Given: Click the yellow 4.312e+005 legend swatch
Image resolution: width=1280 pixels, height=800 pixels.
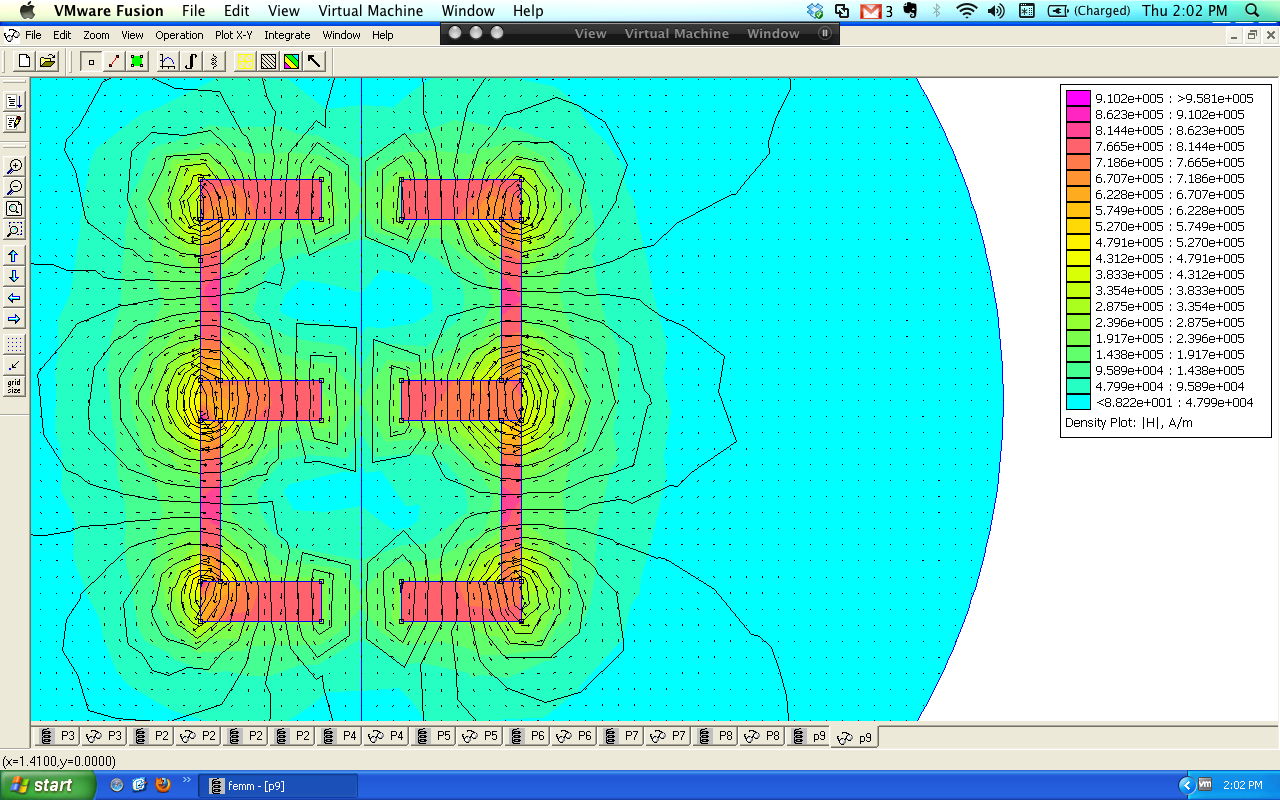Looking at the screenshot, I should point(1078,258).
